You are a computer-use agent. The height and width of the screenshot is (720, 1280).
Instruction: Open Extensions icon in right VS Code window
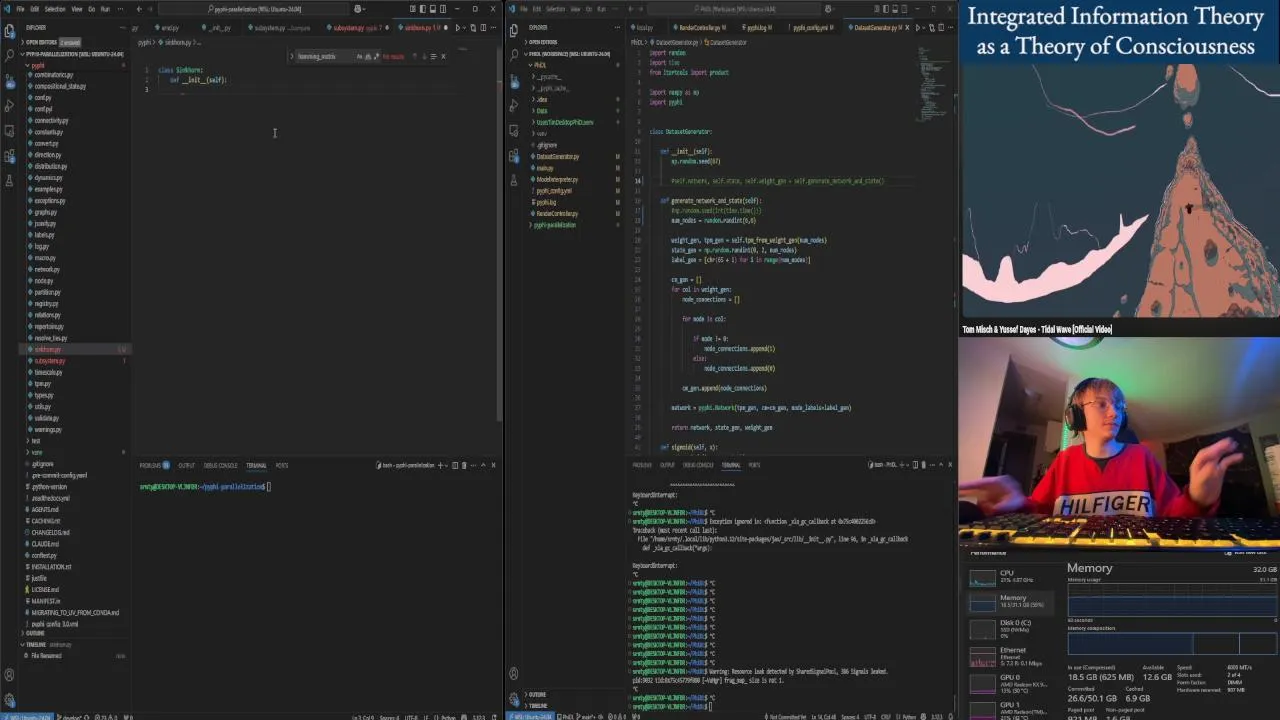pyautogui.click(x=513, y=156)
